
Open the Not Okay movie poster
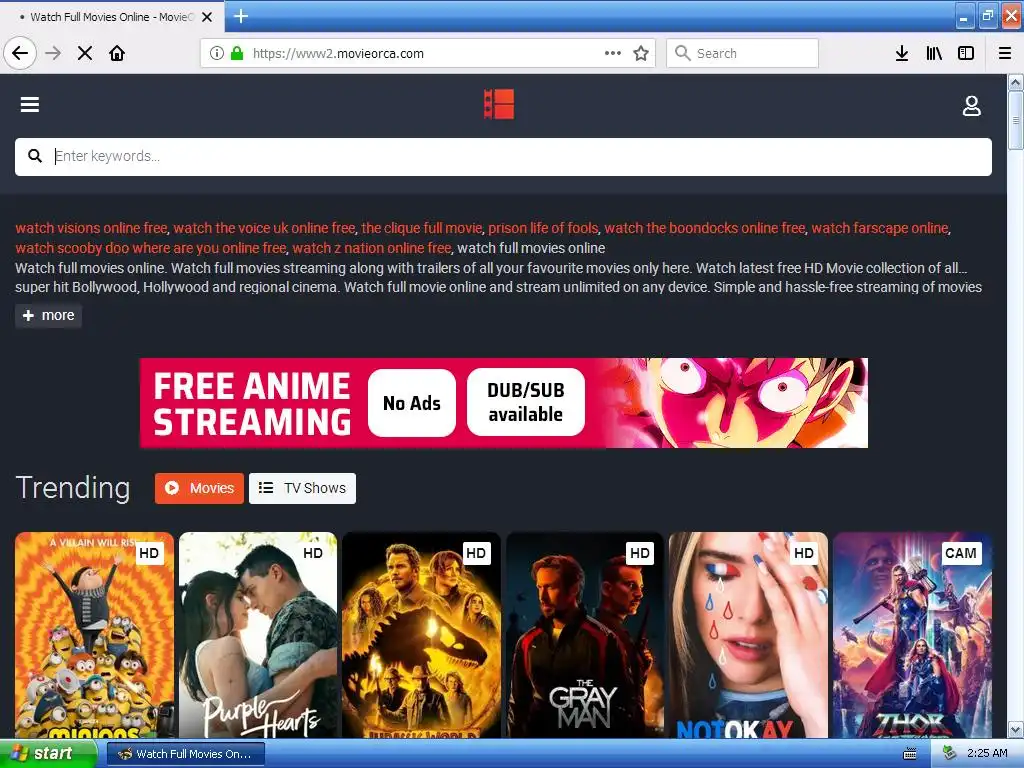pyautogui.click(x=748, y=635)
